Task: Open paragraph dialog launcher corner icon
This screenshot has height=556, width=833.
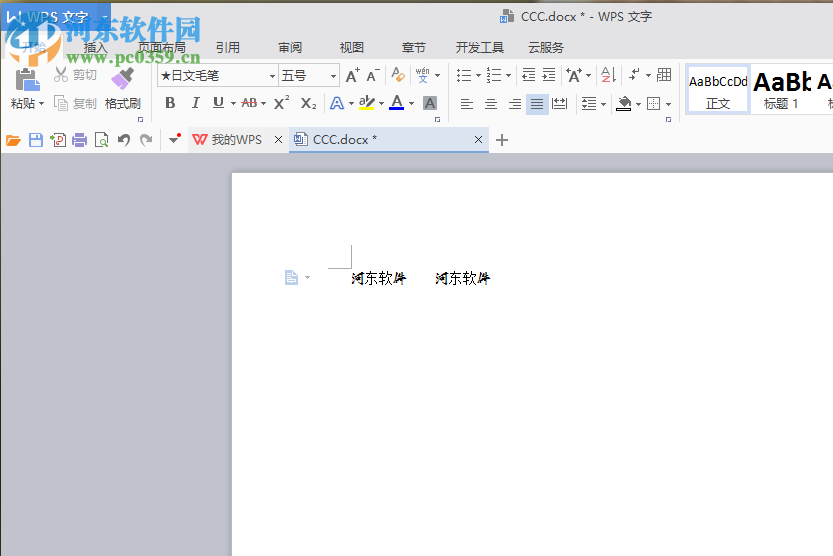Action: [x=668, y=119]
